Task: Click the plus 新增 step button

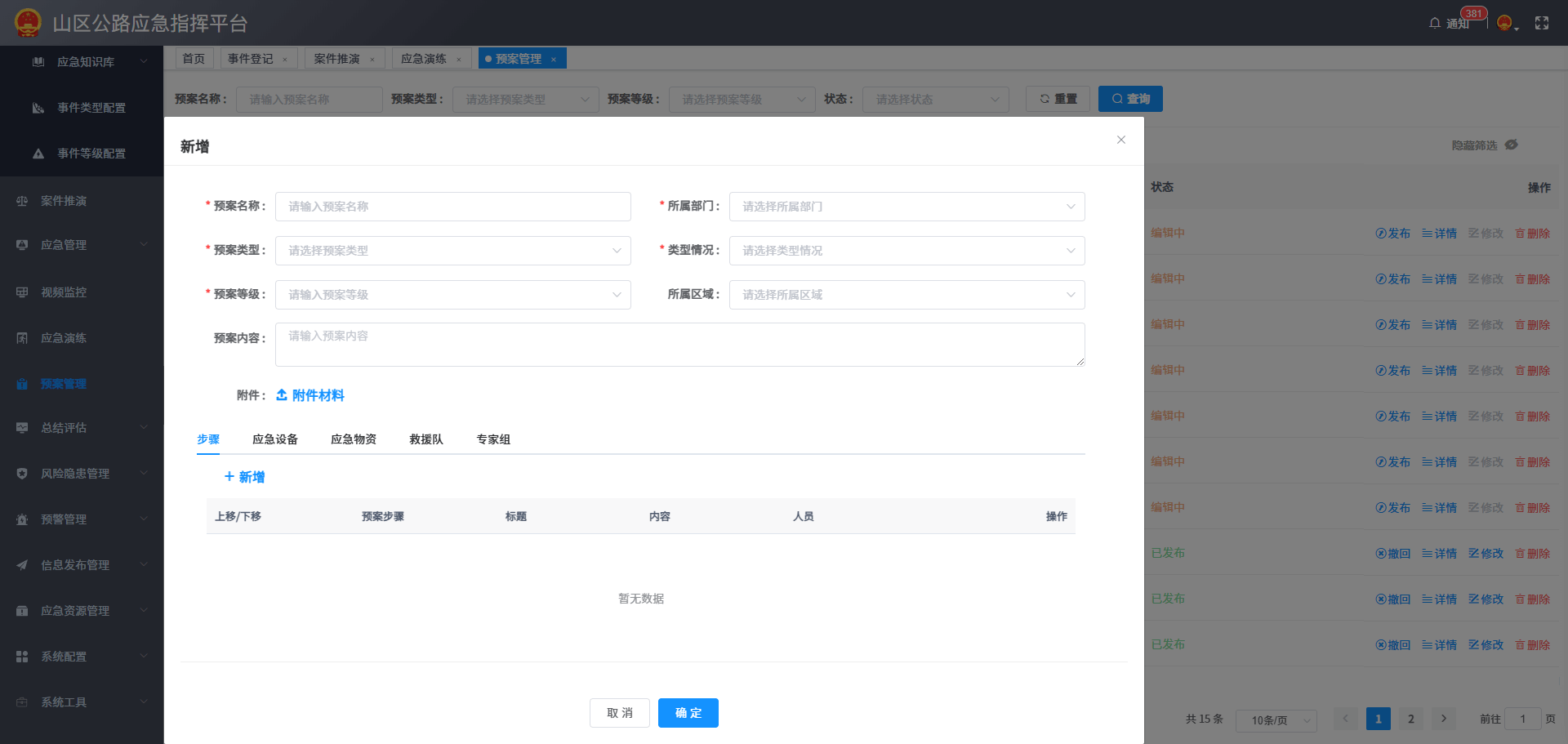Action: pos(244,477)
